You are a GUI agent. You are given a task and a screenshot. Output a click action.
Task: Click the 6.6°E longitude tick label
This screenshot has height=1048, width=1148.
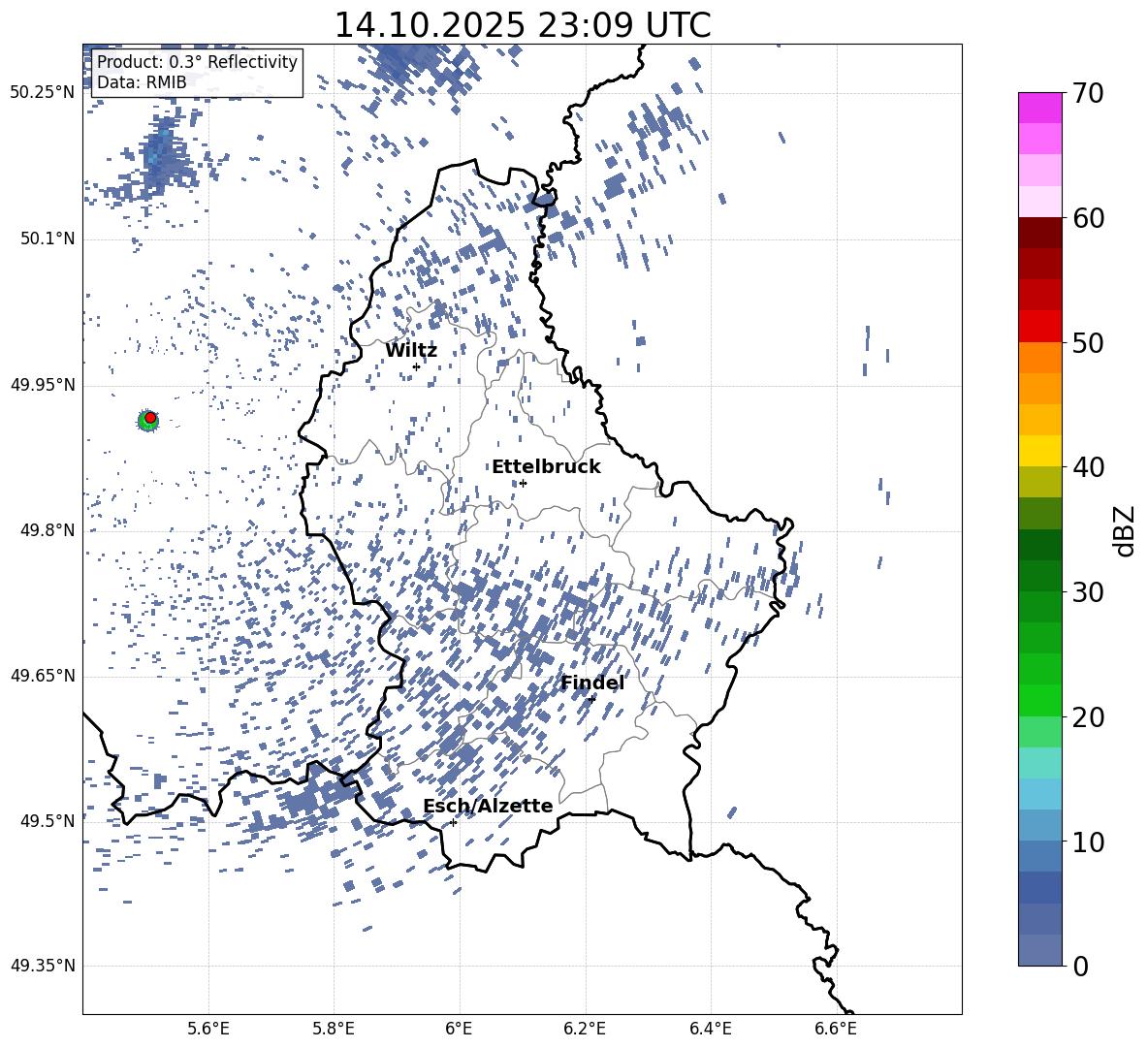[x=836, y=1029]
